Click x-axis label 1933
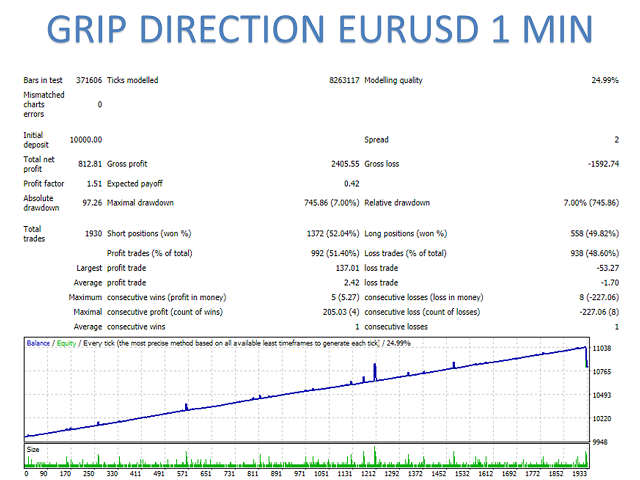Image resolution: width=640 pixels, height=480 pixels. (x=579, y=473)
